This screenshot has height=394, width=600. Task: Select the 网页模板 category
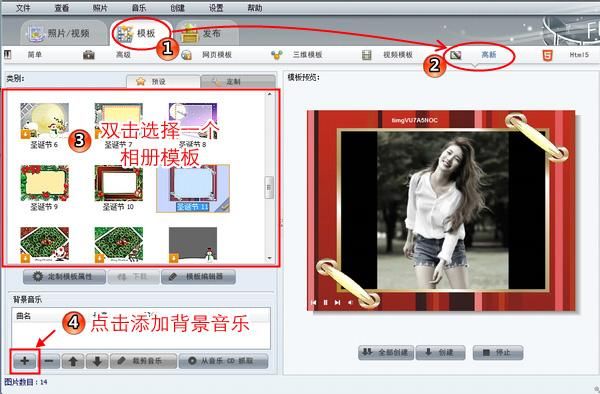(x=207, y=55)
